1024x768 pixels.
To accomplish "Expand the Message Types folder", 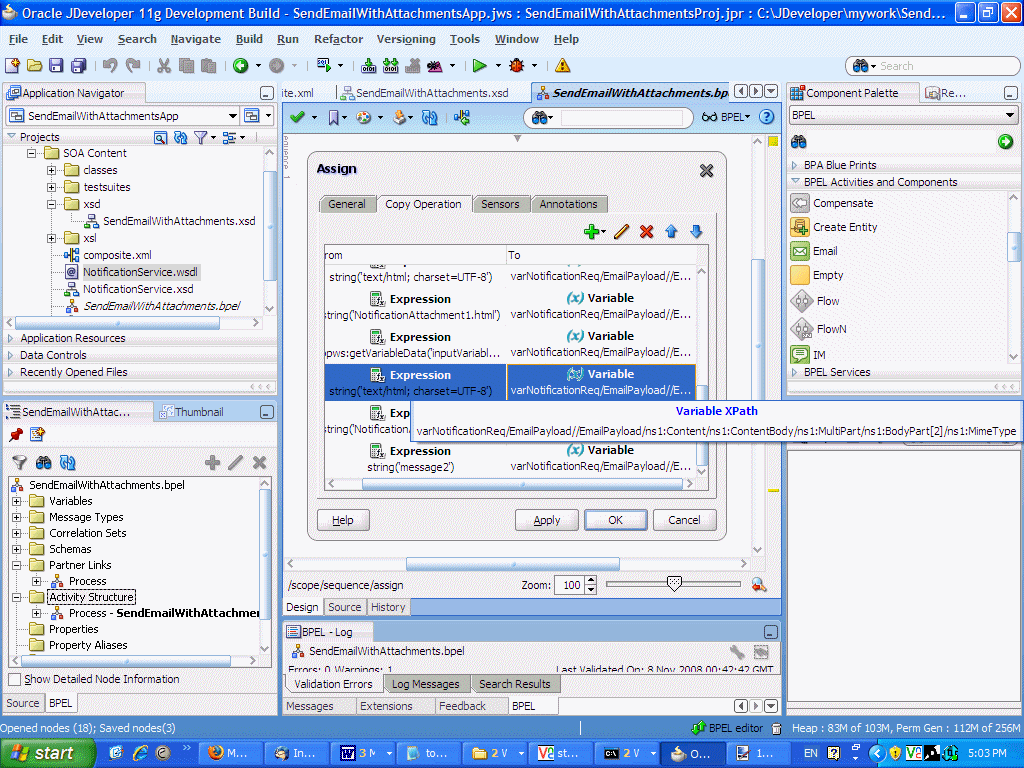I will [x=16, y=517].
